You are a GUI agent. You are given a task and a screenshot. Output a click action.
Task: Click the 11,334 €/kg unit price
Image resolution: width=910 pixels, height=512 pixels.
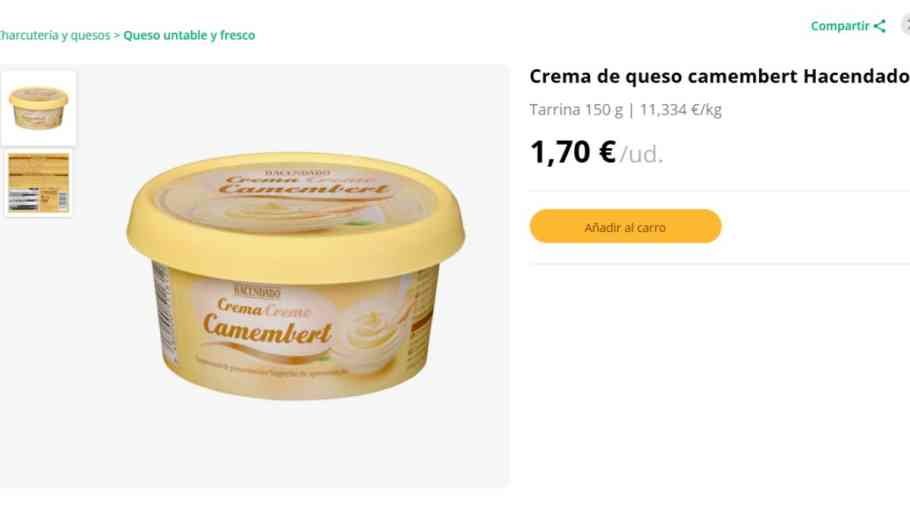click(x=680, y=110)
